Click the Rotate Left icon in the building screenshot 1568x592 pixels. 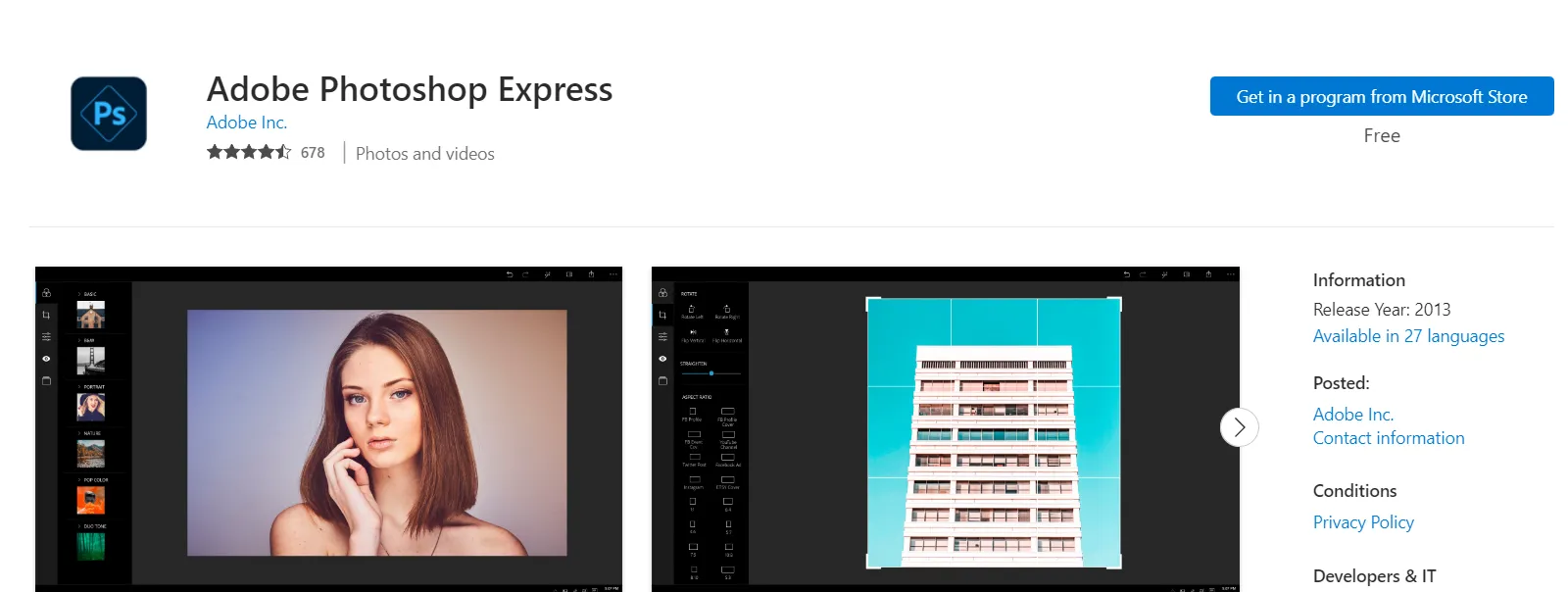692,310
